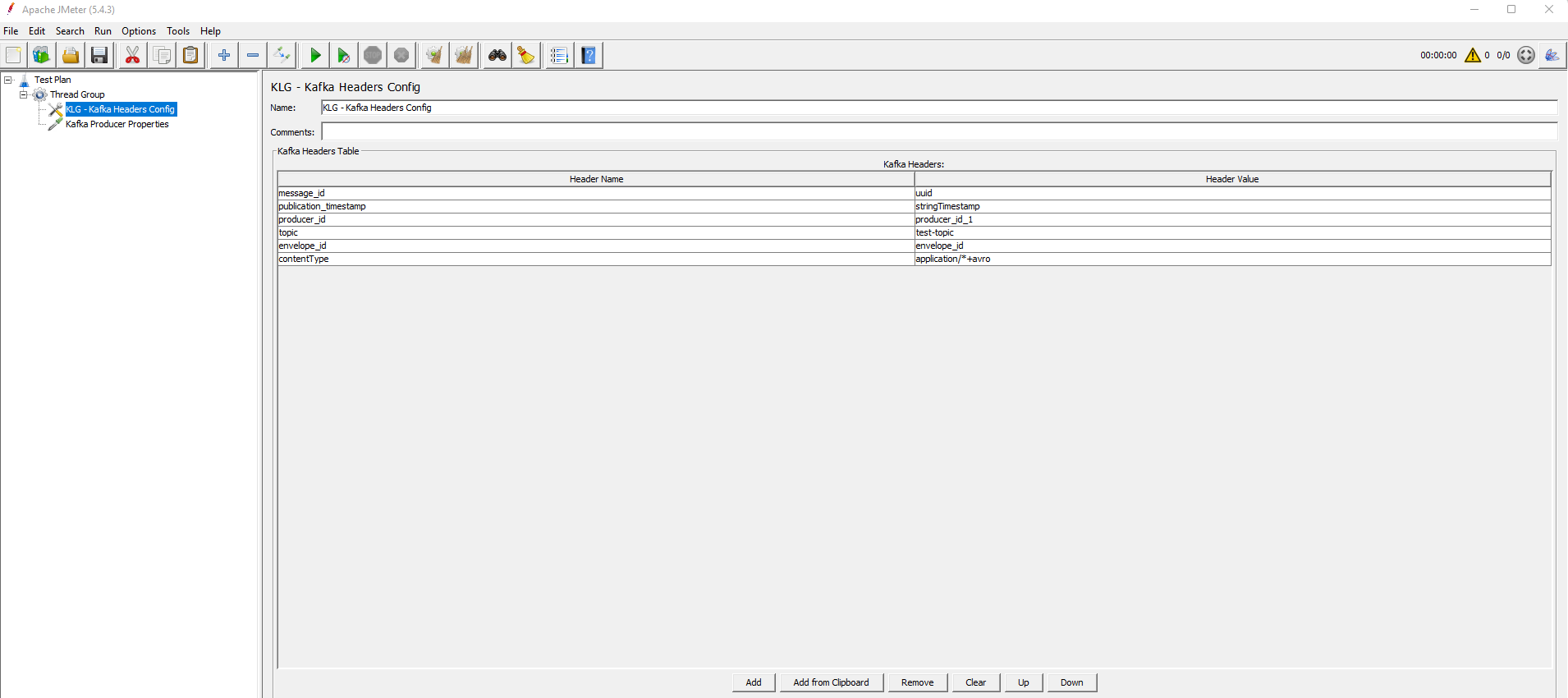Open the File menu
Viewport: 1568px width, 698px height.
[x=11, y=31]
